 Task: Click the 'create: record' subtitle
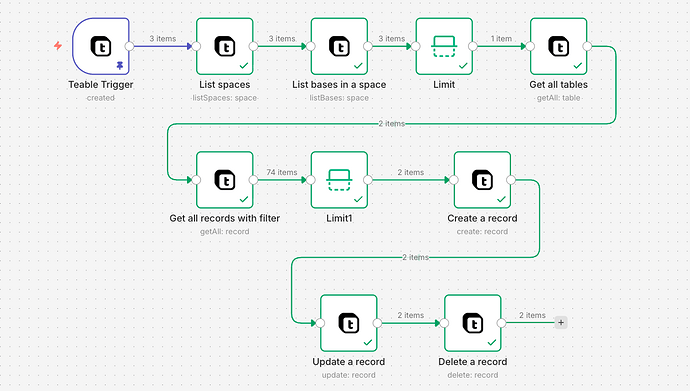[x=482, y=231]
